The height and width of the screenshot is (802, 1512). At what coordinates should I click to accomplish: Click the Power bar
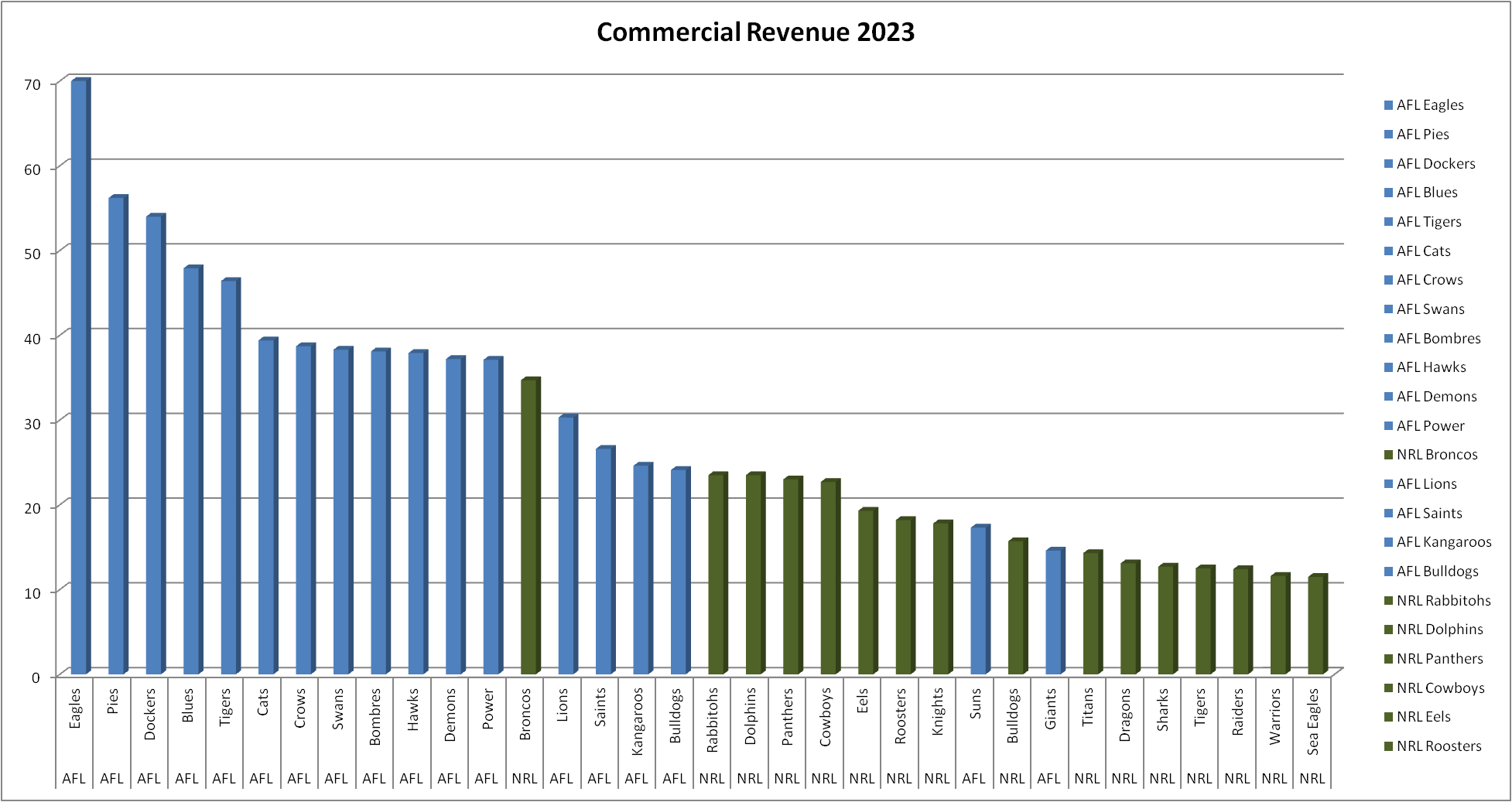point(493,515)
